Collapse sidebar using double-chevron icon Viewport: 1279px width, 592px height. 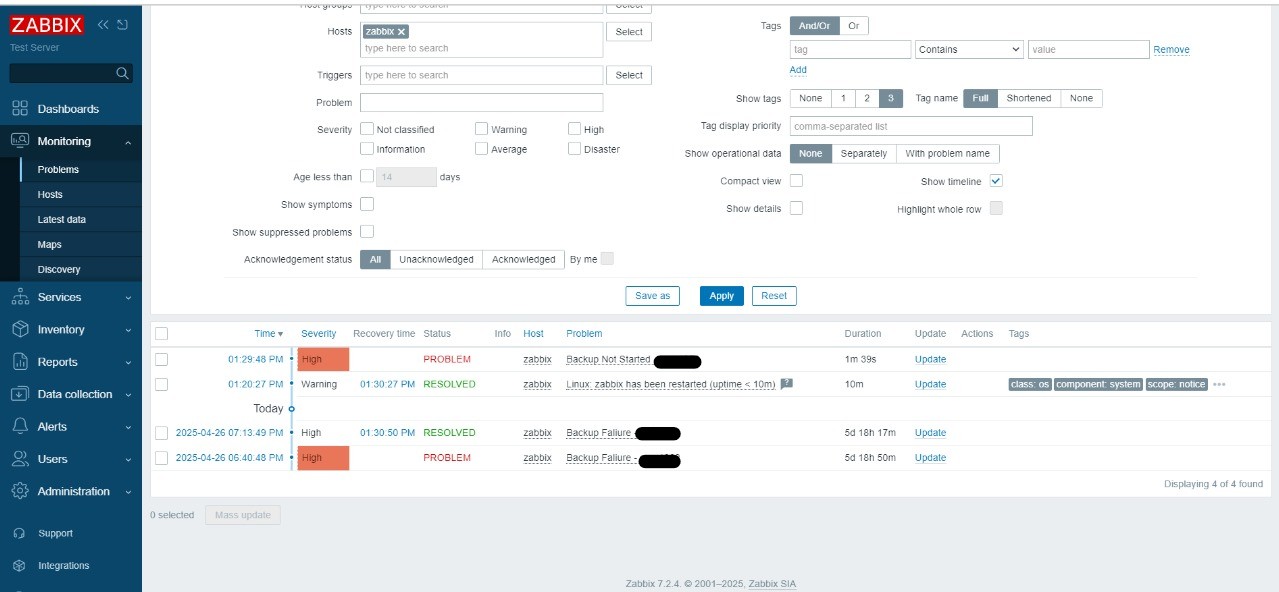(x=103, y=25)
